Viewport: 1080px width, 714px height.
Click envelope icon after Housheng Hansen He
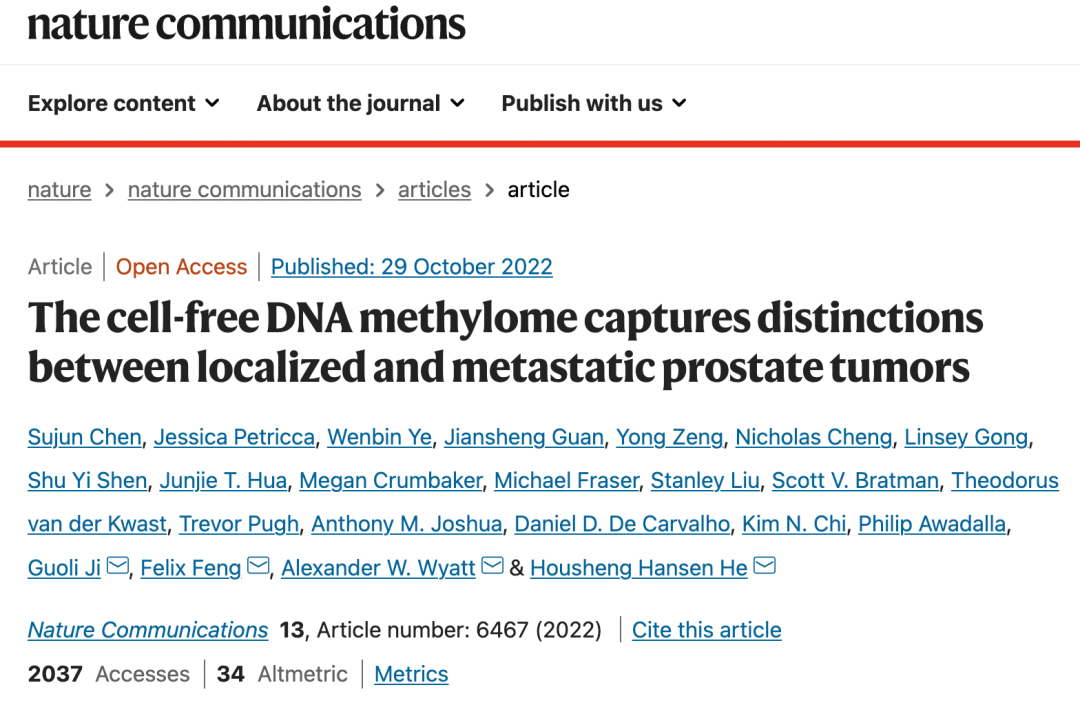(764, 567)
